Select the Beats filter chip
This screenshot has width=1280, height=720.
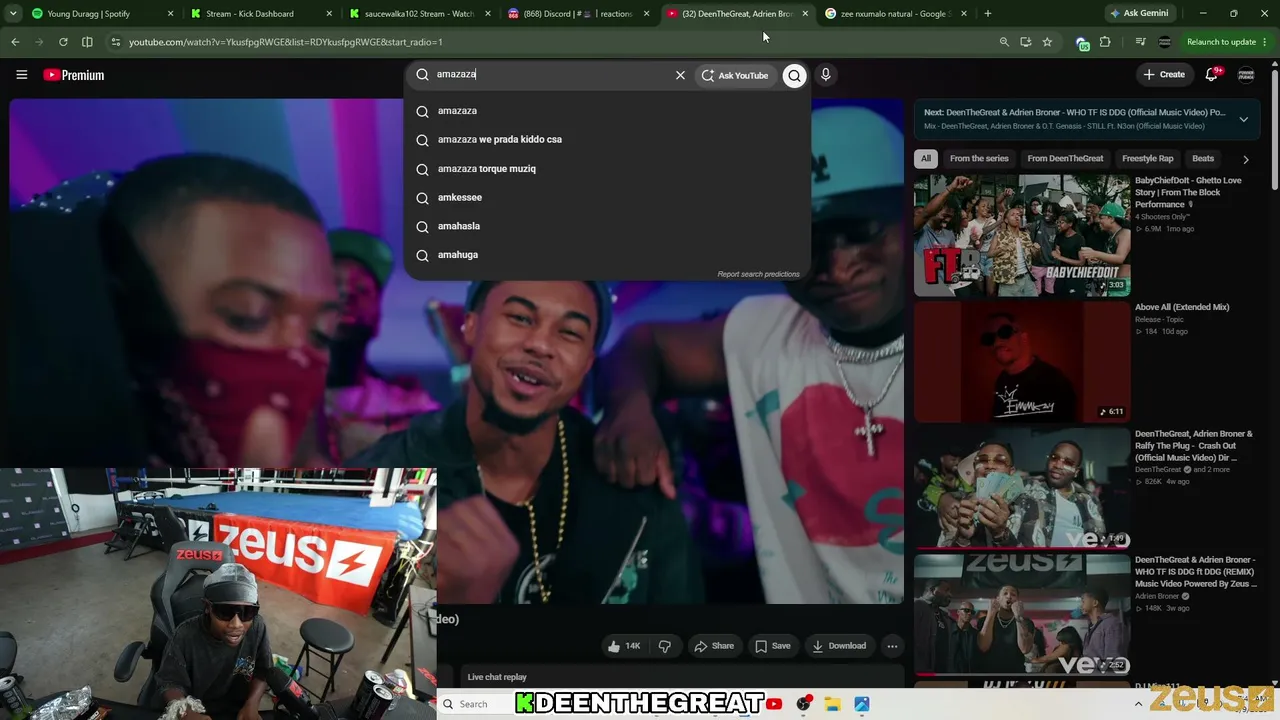[x=1203, y=159]
